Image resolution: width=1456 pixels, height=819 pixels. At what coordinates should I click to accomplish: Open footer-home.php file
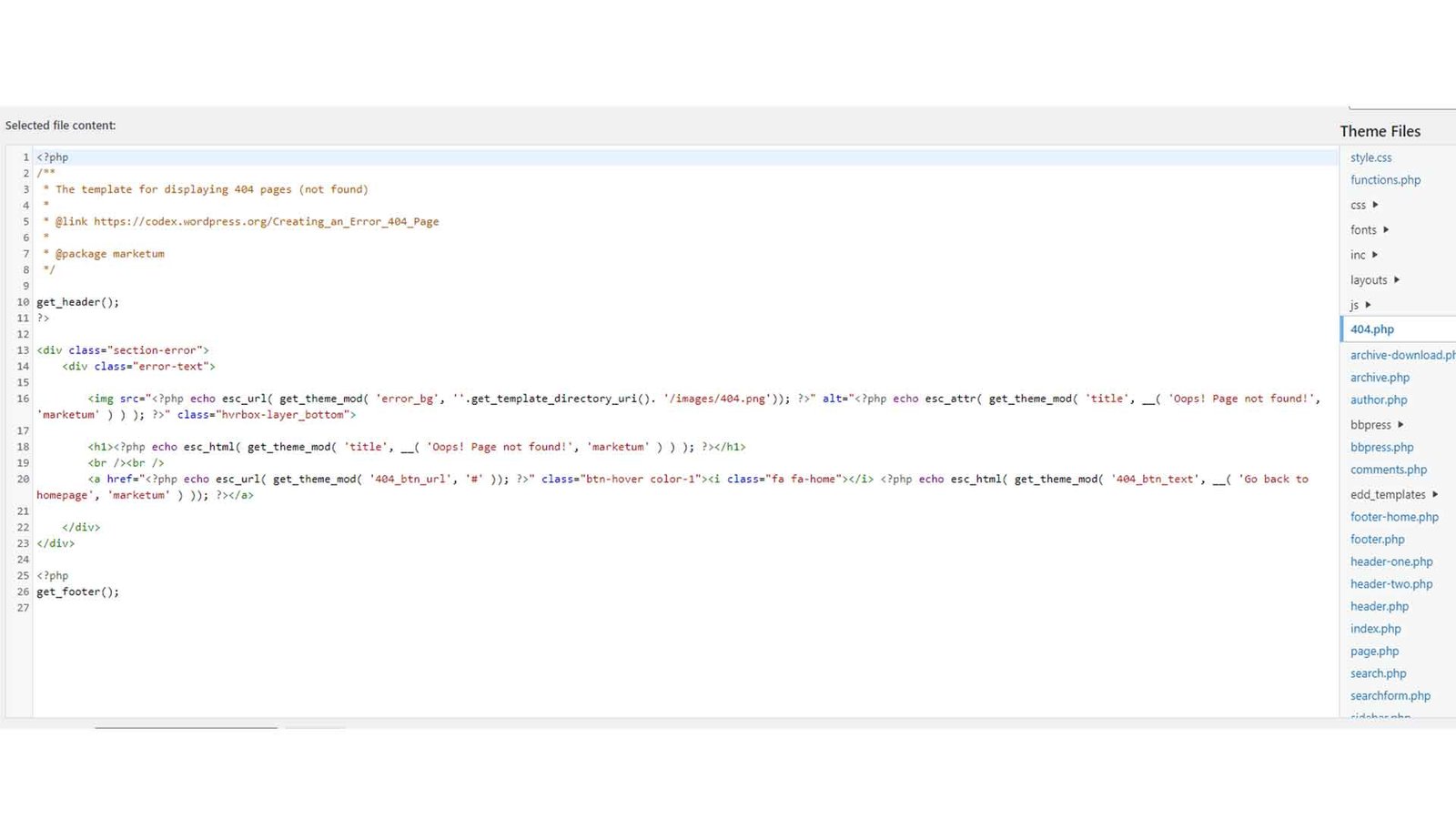coord(1394,517)
